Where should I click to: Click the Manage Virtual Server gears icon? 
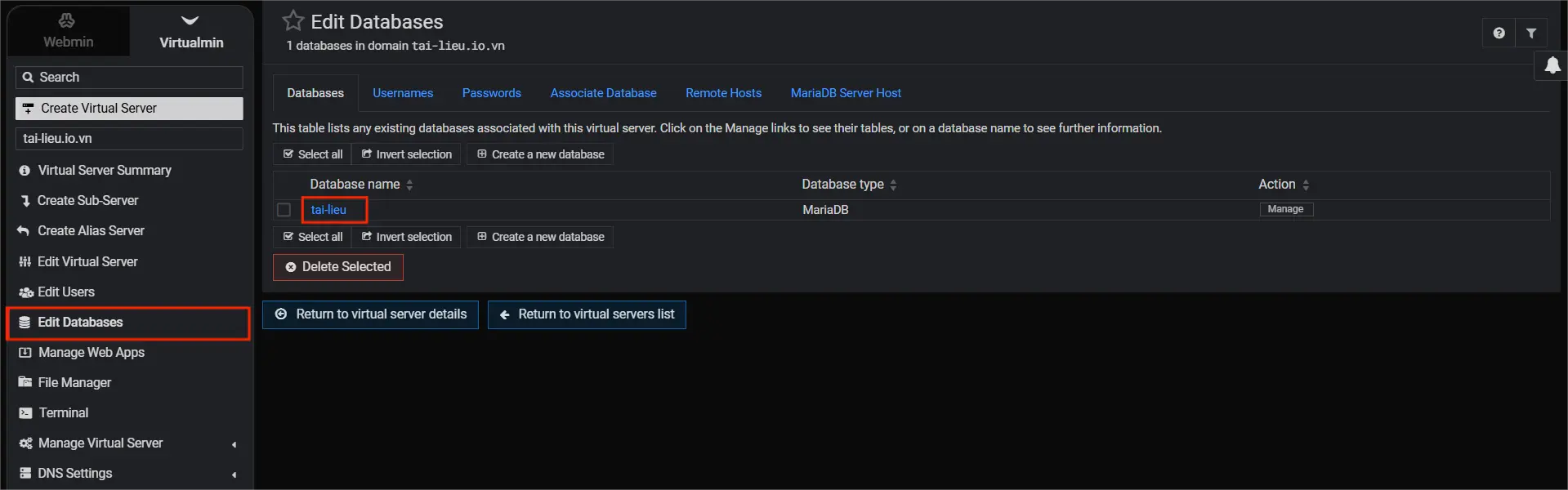tap(26, 443)
